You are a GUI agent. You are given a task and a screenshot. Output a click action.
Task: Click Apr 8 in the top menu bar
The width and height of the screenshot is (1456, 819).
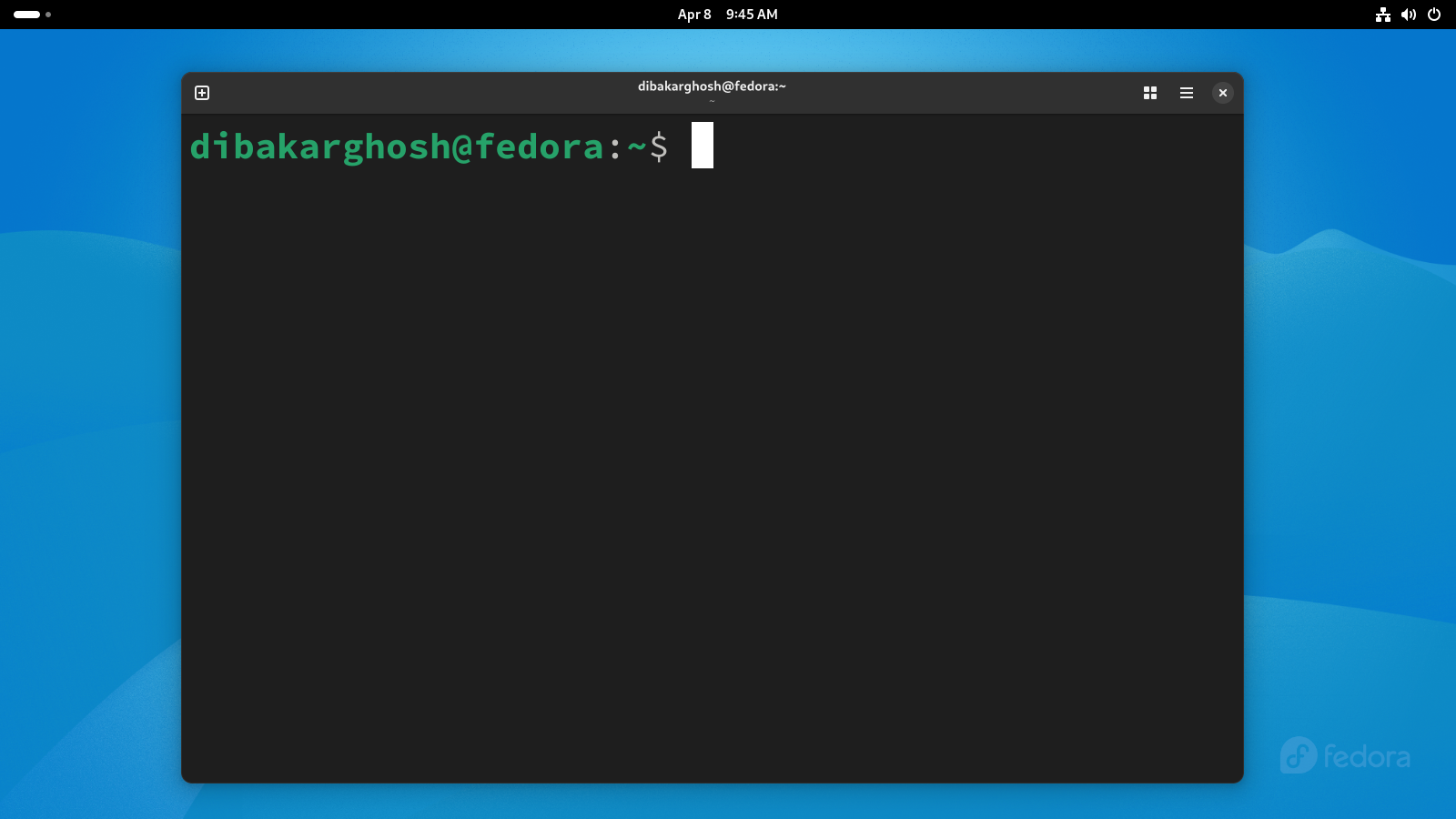(x=693, y=15)
